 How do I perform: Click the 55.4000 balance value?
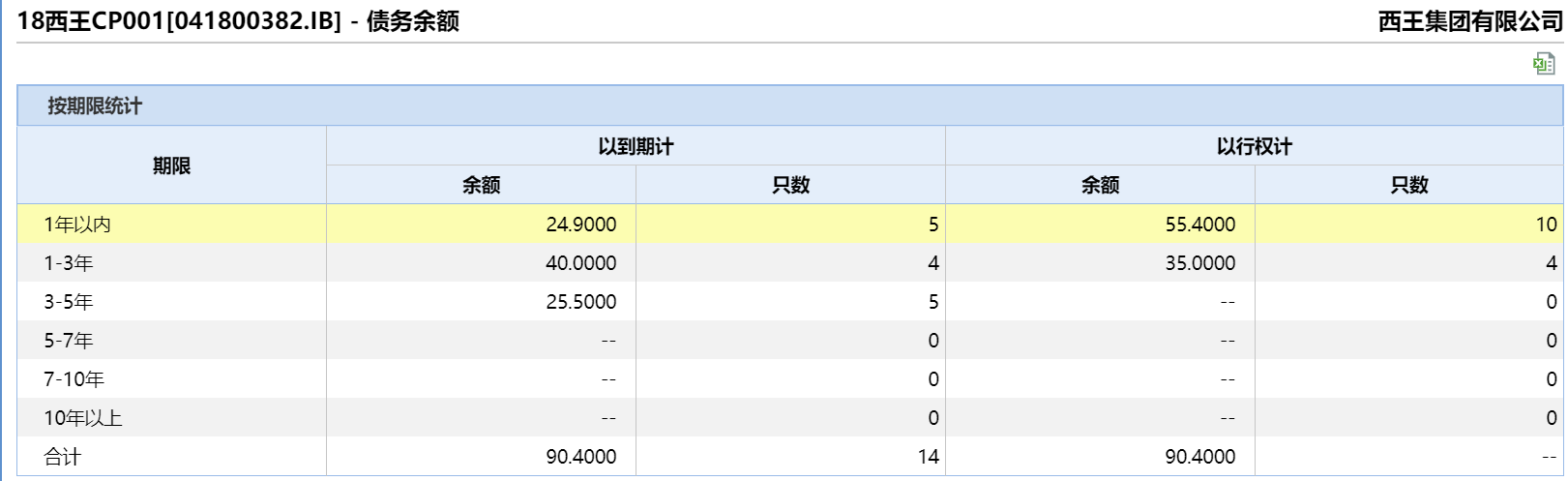coord(1200,225)
